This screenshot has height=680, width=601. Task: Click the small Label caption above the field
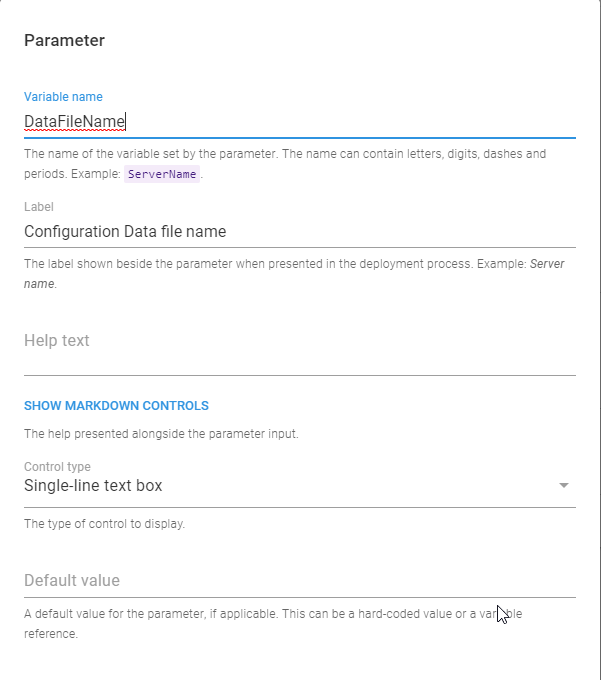point(38,207)
